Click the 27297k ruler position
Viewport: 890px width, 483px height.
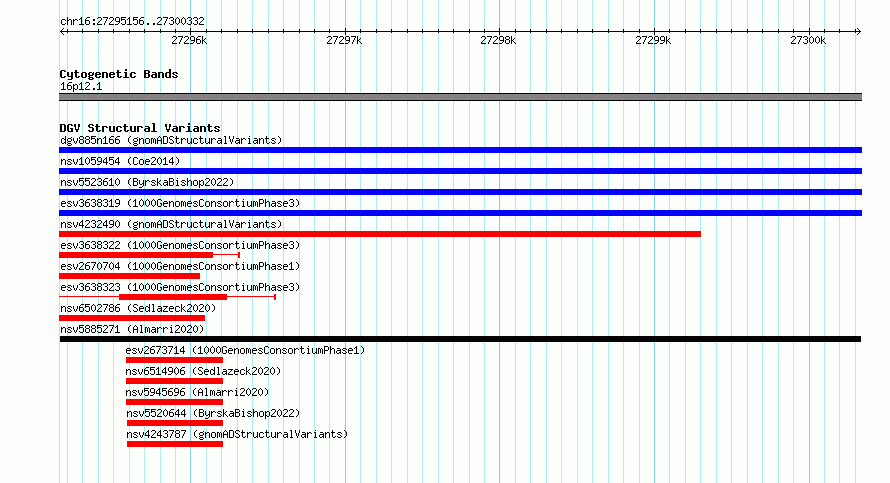[x=344, y=40]
